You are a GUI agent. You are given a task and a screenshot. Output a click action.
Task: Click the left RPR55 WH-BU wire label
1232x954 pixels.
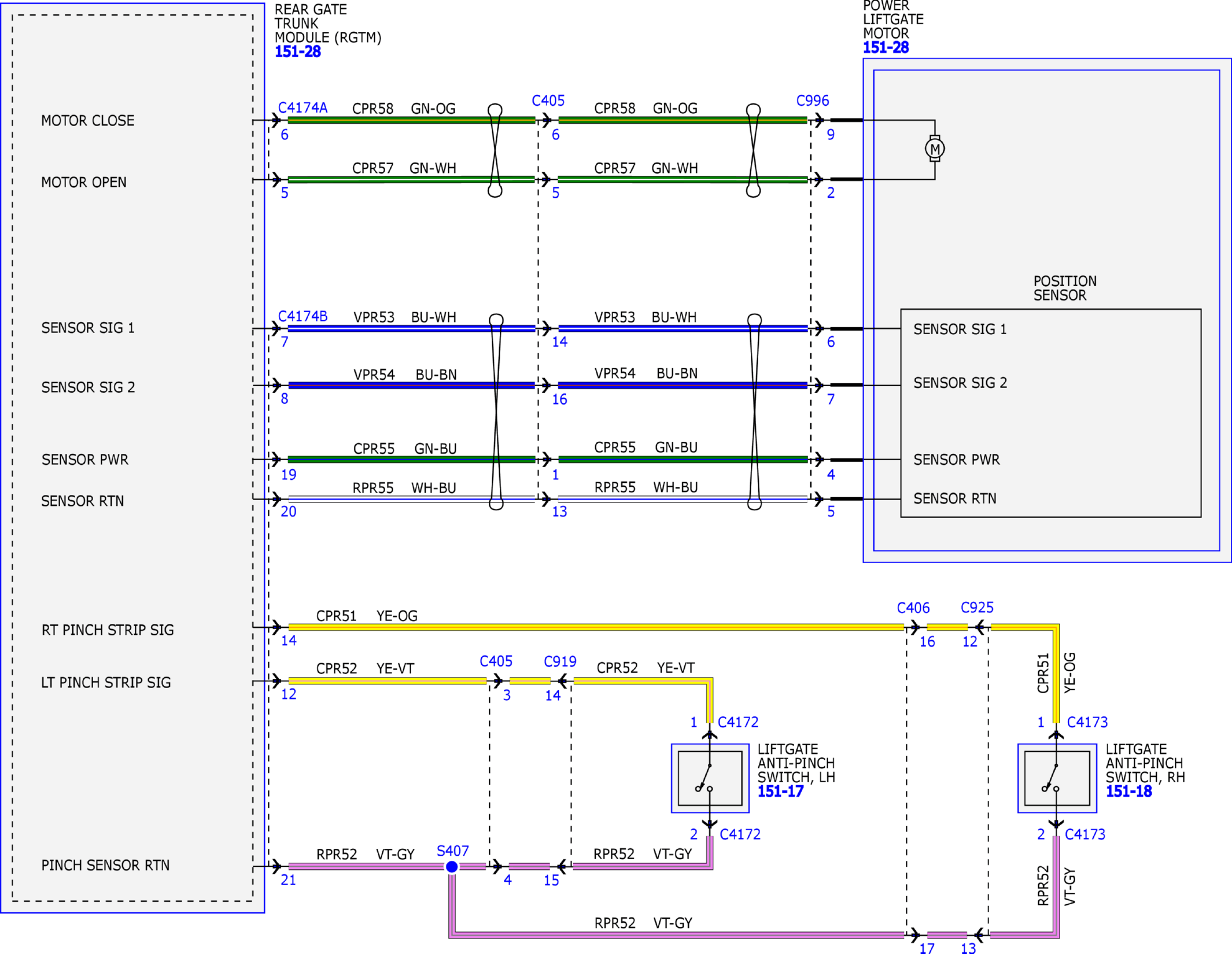coord(404,488)
